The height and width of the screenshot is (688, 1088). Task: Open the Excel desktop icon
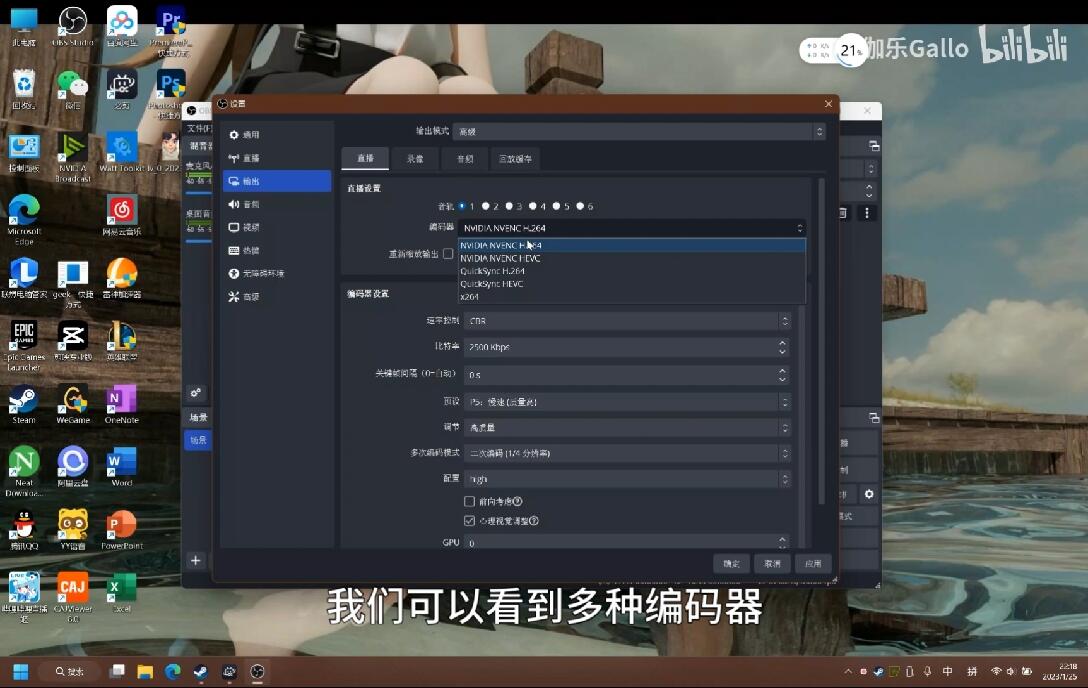tap(121, 592)
